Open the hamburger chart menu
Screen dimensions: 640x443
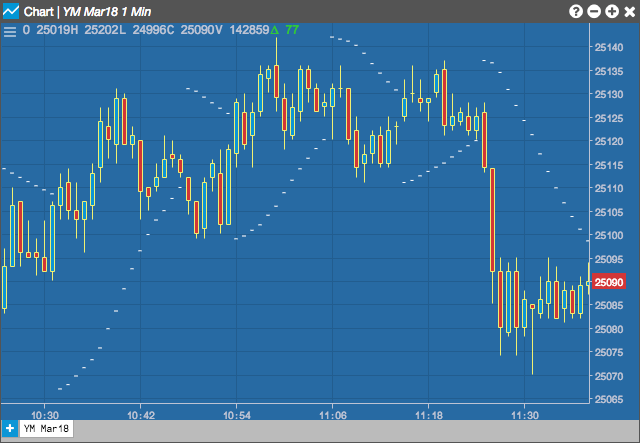click(x=10, y=31)
